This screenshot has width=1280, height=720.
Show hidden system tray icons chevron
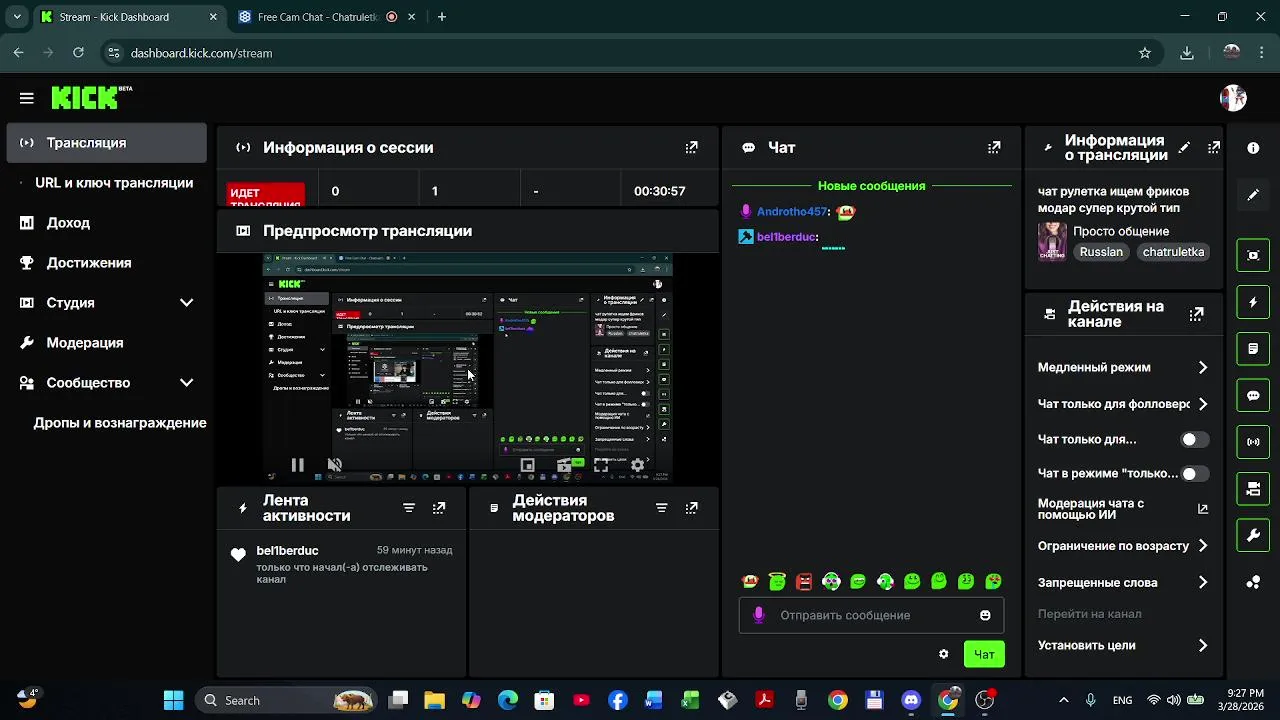click(x=1064, y=700)
